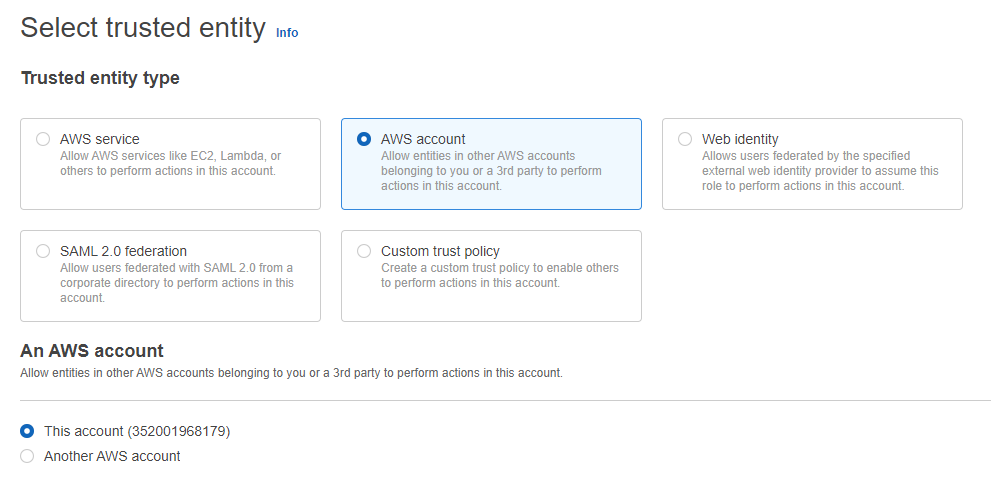
Task: Click the Custom trust policy title text
Action: point(440,251)
